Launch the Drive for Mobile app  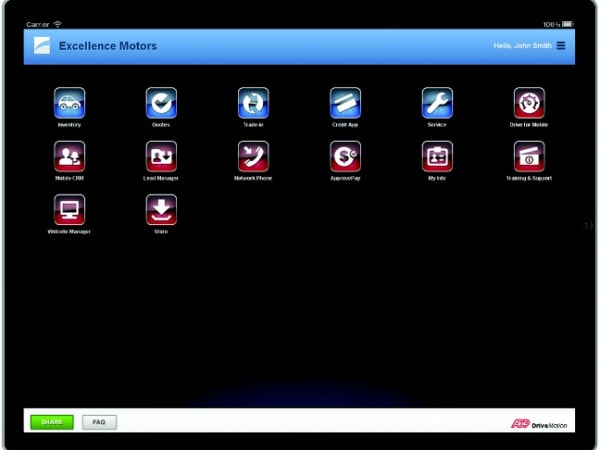click(529, 103)
